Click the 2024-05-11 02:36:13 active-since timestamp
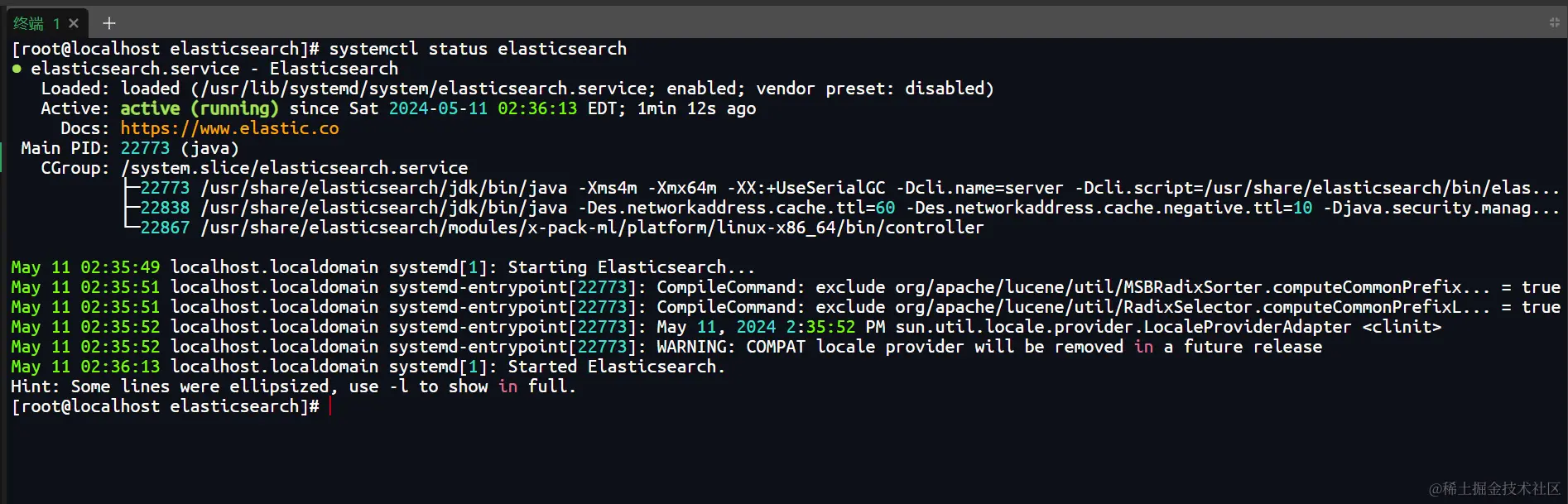 point(483,108)
